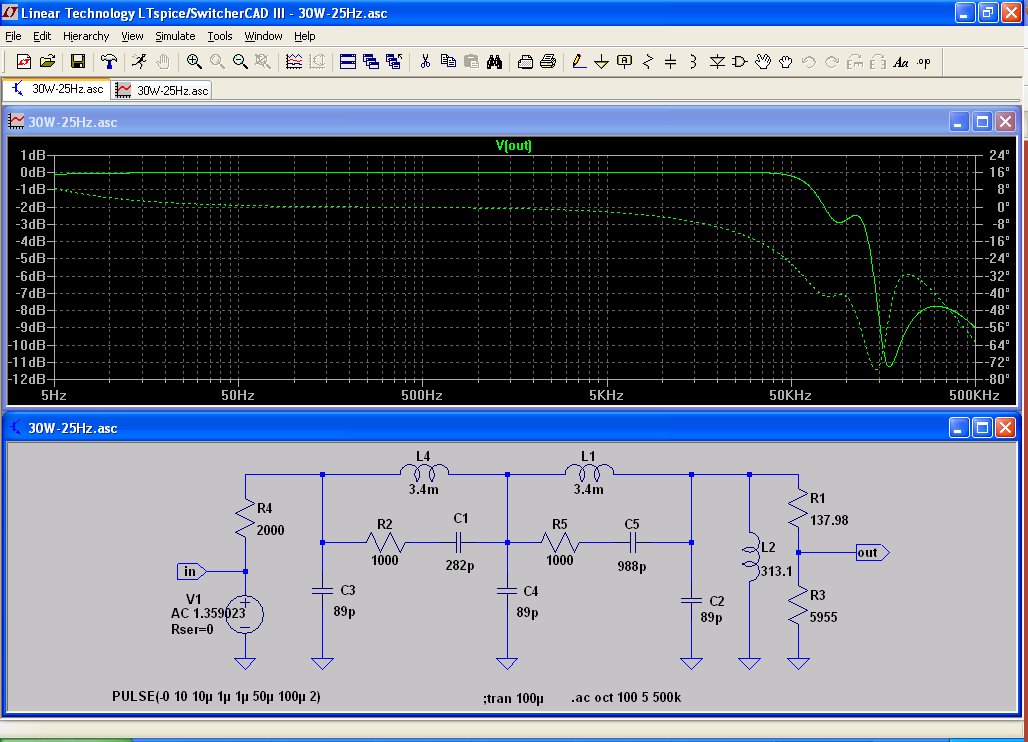This screenshot has height=742, width=1028.
Task: Click the Cut scissors icon
Action: click(424, 61)
